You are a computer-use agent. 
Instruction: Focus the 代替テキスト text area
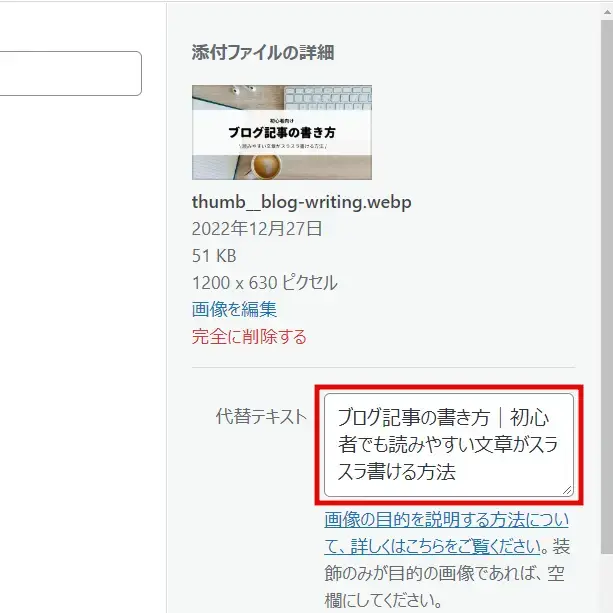(449, 445)
